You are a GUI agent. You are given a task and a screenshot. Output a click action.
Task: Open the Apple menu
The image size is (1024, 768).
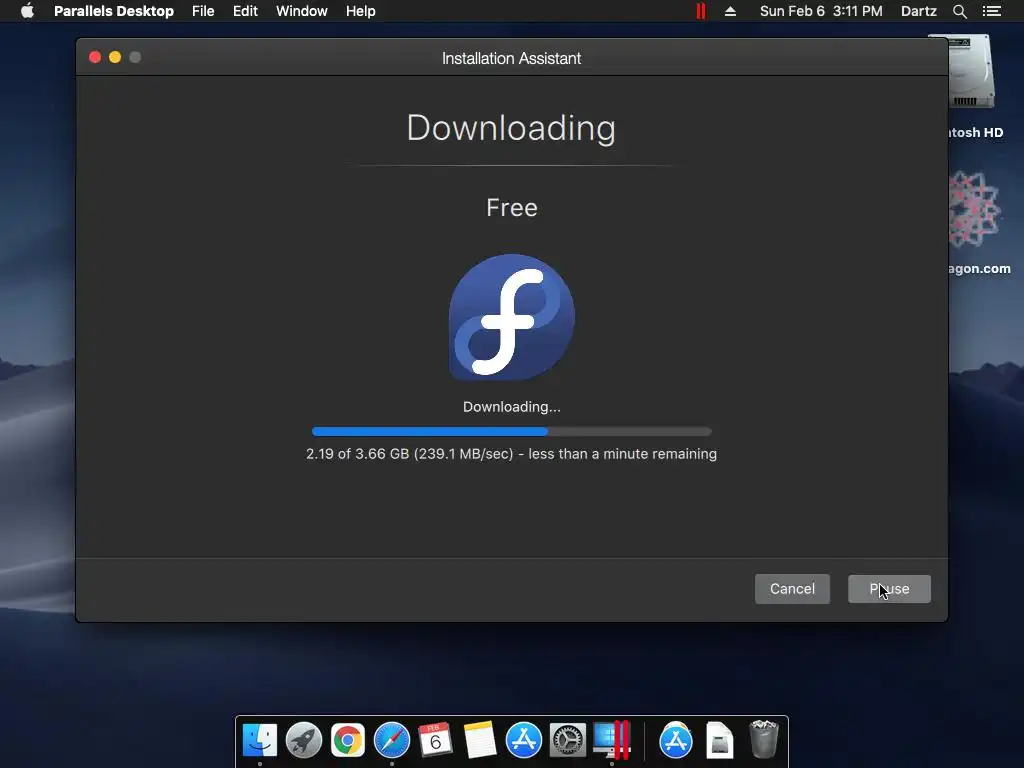[x=27, y=11]
